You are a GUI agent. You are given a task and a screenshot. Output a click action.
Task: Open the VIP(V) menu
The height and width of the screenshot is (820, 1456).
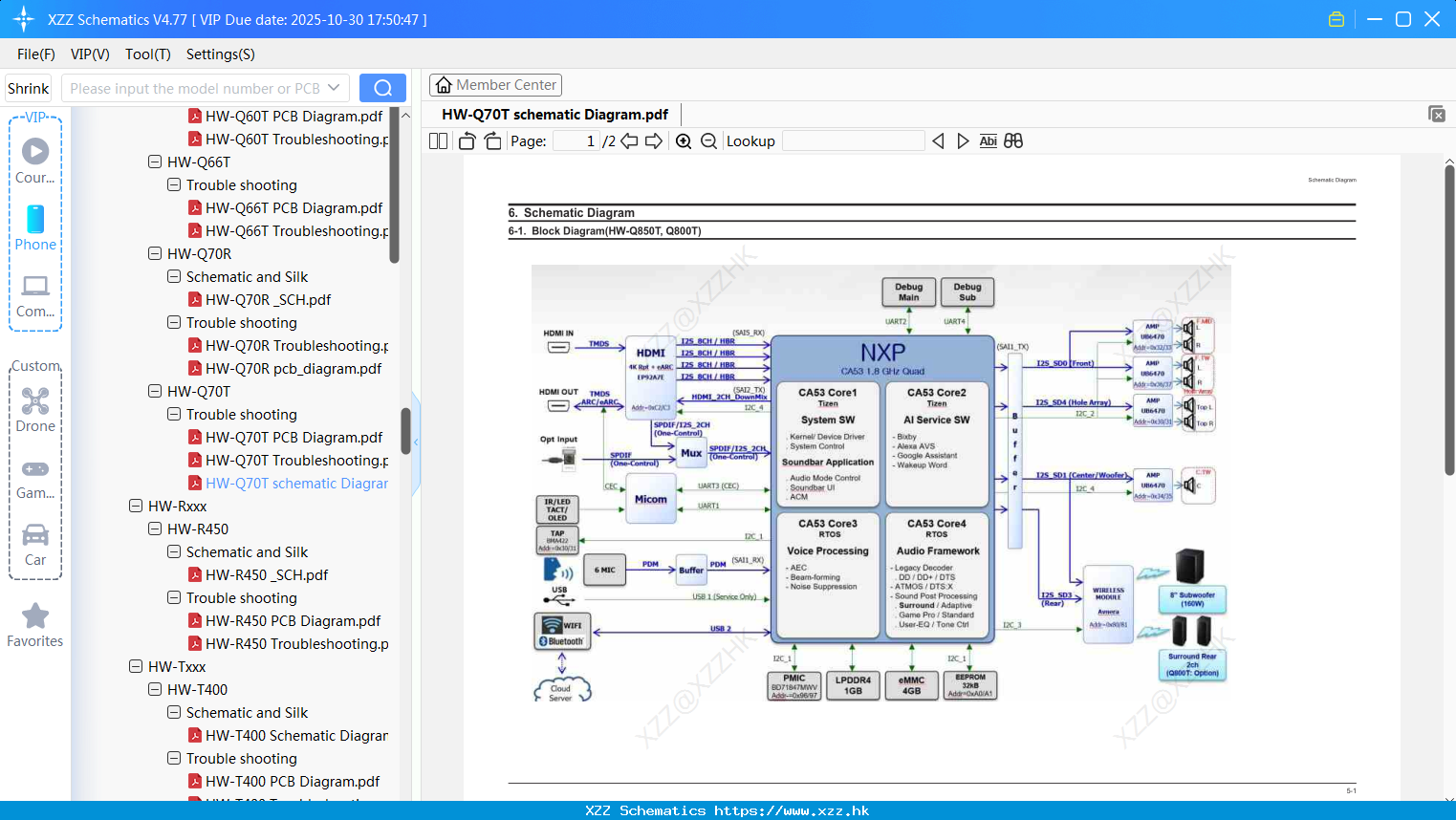point(90,54)
